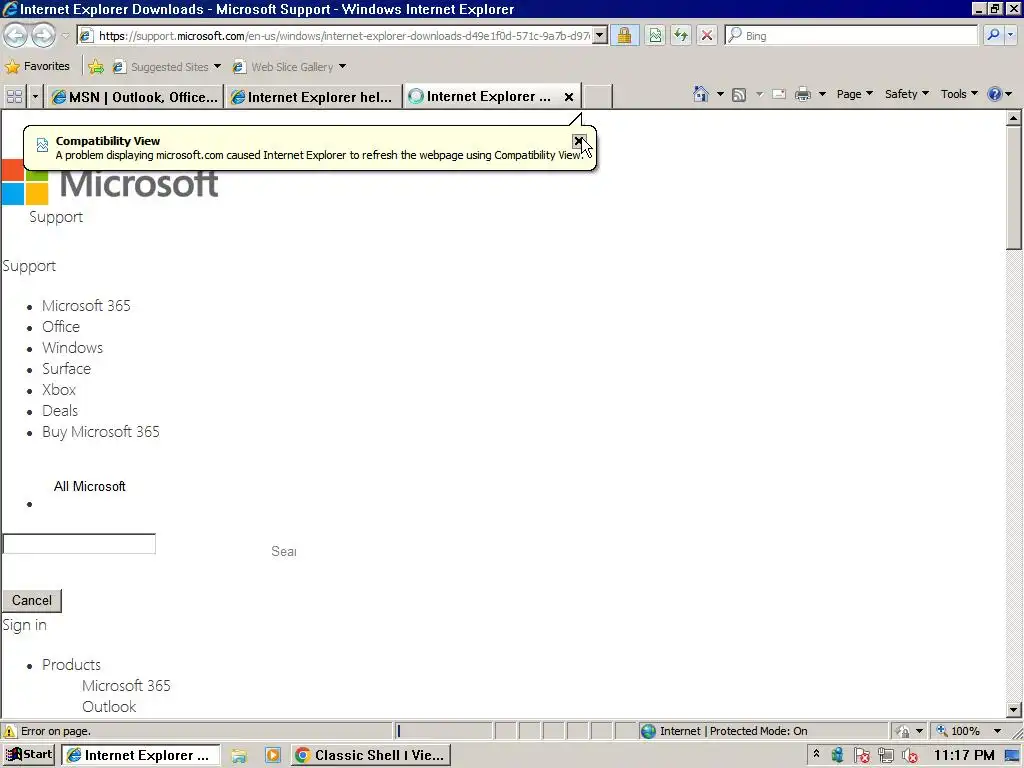This screenshot has height=768, width=1024.
Task: Show hidden tray icons arrow
Action: (816, 754)
